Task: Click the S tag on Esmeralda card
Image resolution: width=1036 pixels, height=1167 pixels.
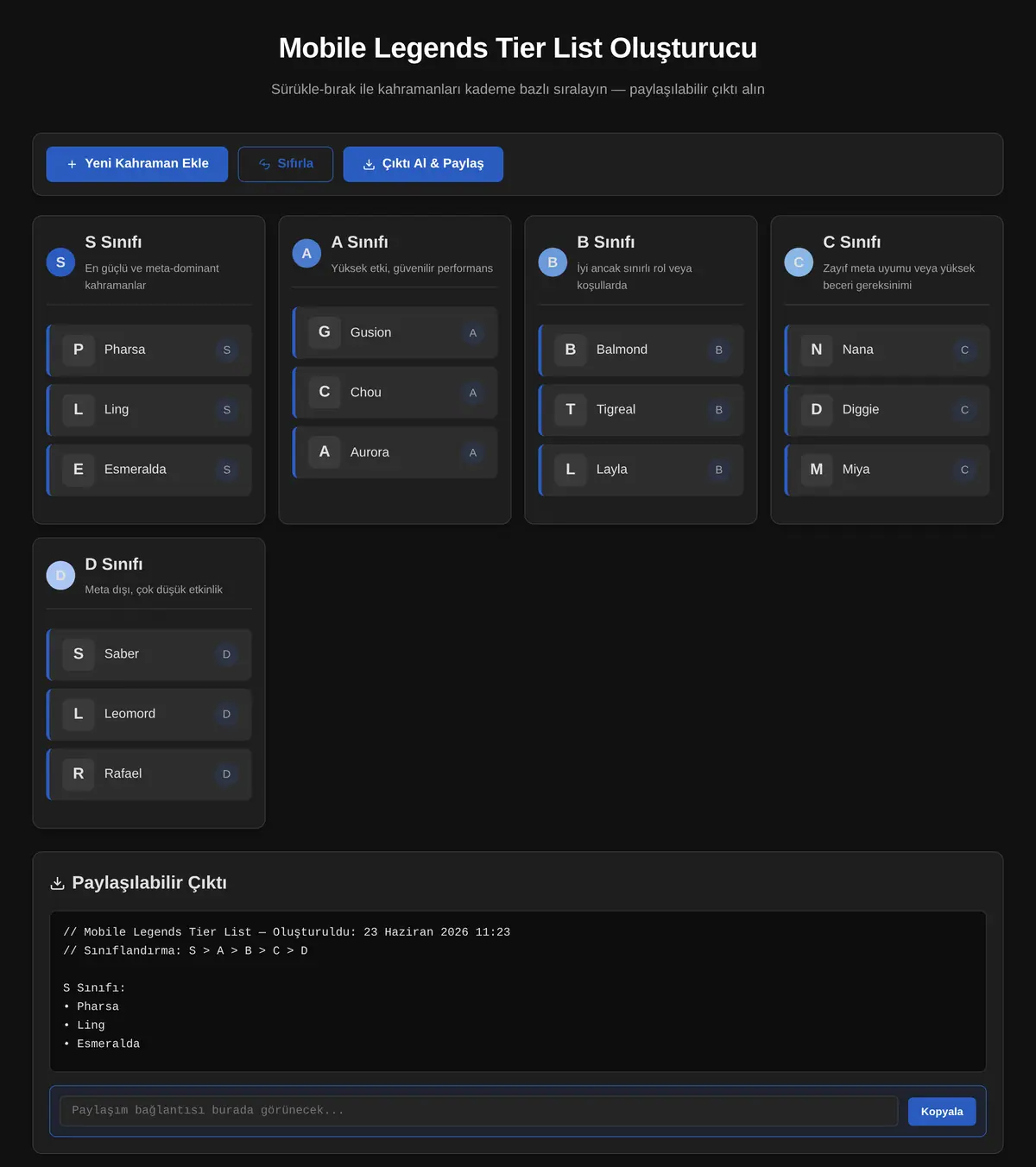Action: pos(227,470)
